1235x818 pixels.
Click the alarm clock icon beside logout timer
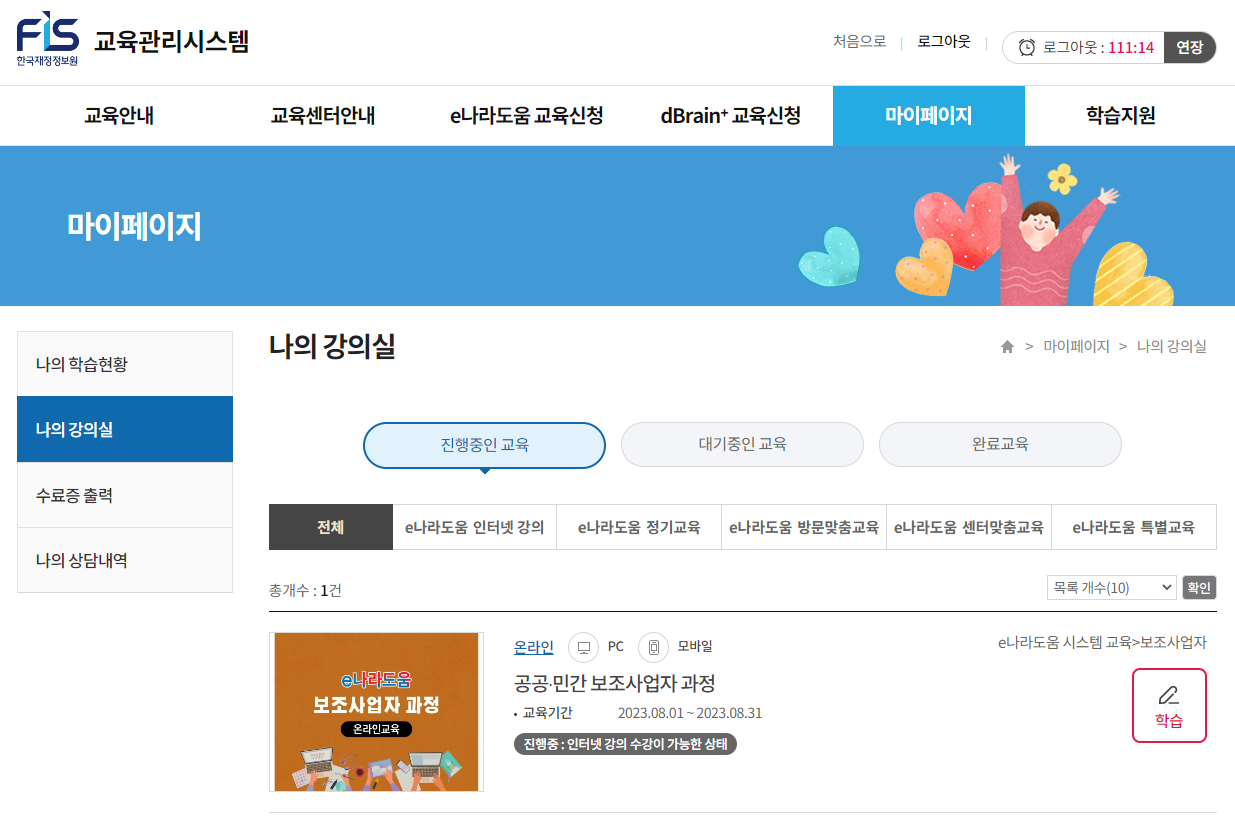pyautogui.click(x=1027, y=47)
